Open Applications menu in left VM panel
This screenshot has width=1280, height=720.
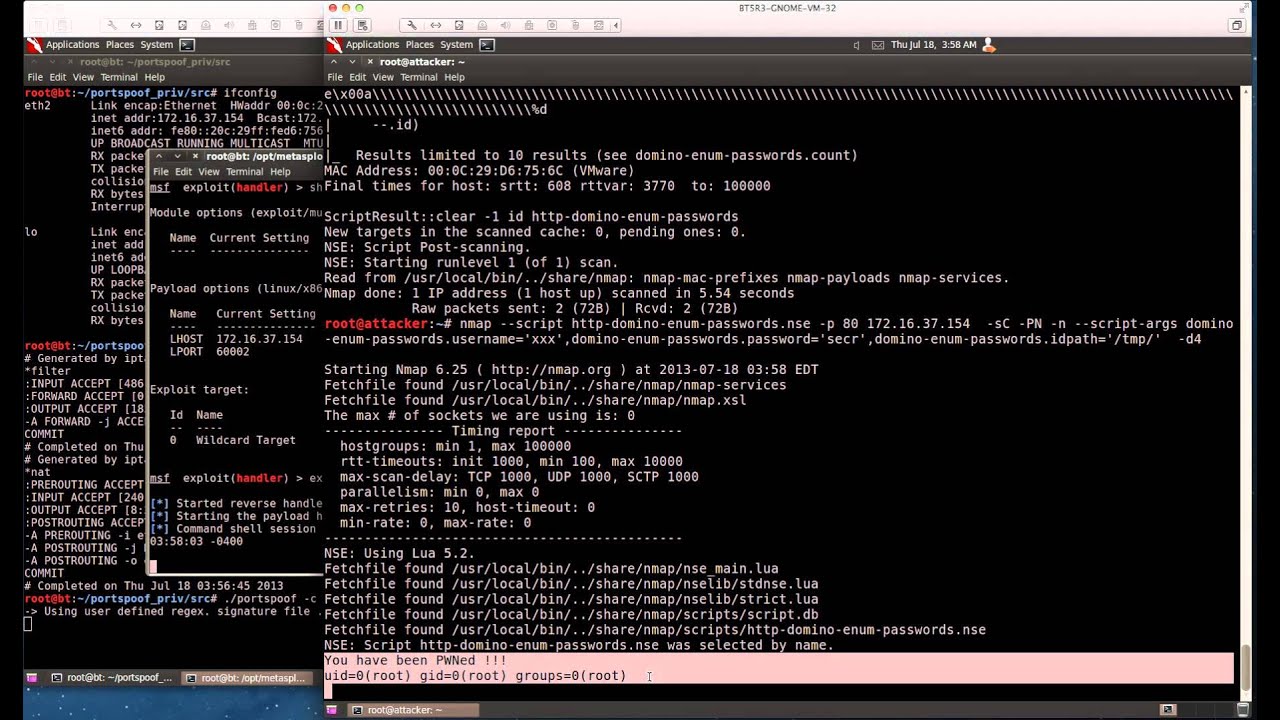[x=72, y=45]
